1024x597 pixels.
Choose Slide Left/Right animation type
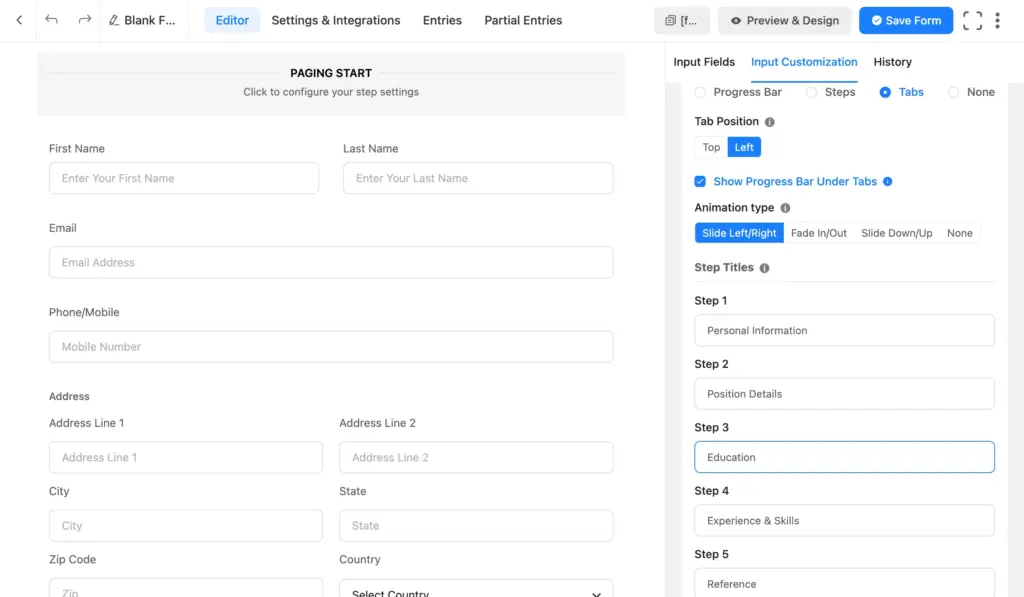coord(739,233)
